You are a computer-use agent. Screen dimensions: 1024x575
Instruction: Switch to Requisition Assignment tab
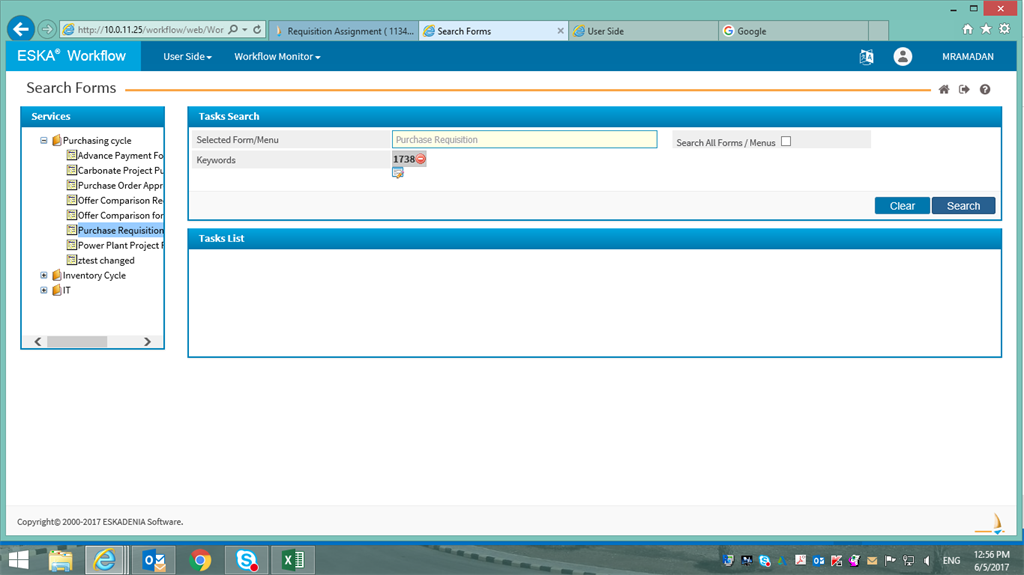pyautogui.click(x=344, y=31)
